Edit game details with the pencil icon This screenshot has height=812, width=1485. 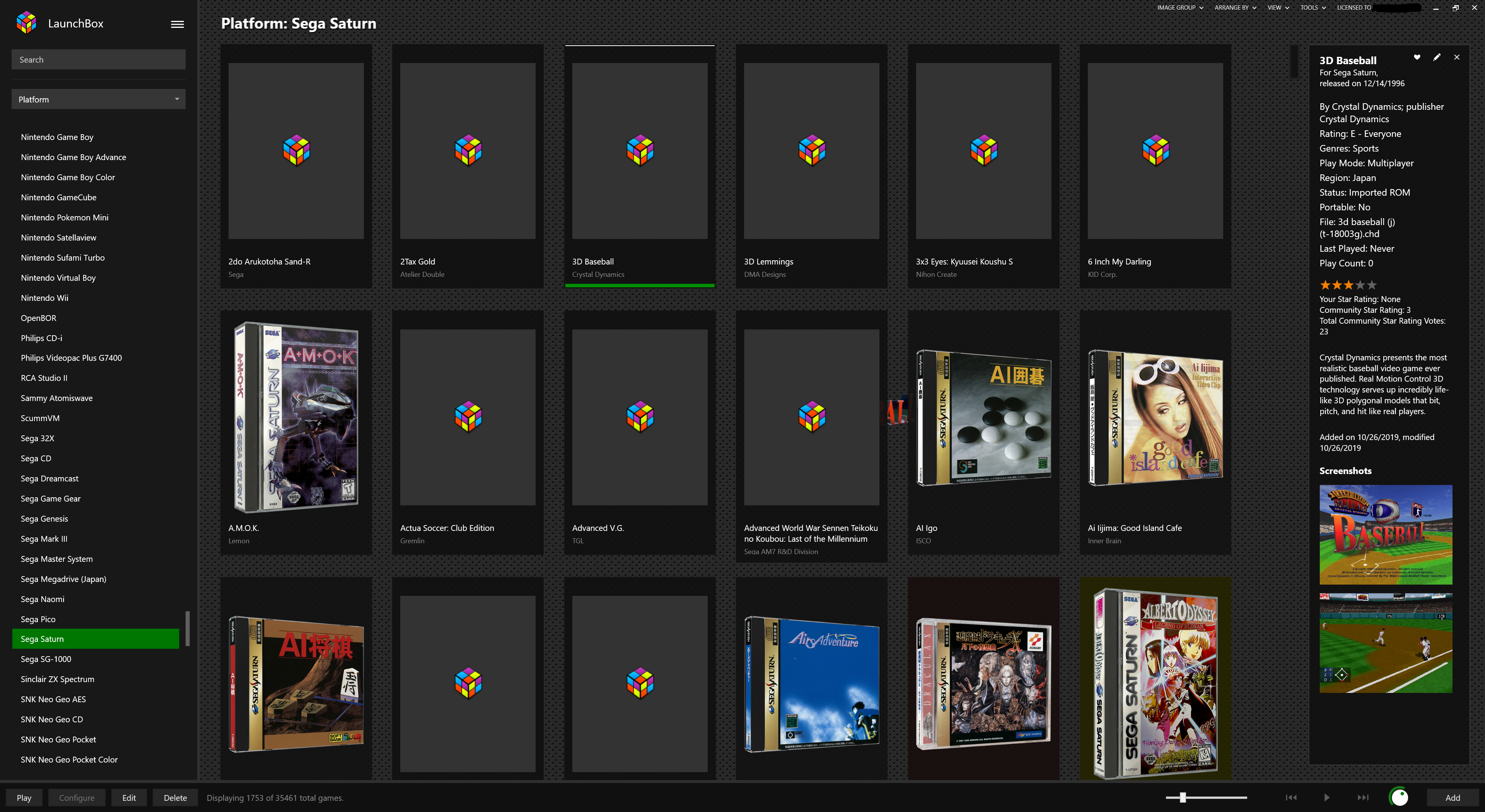coord(1437,57)
